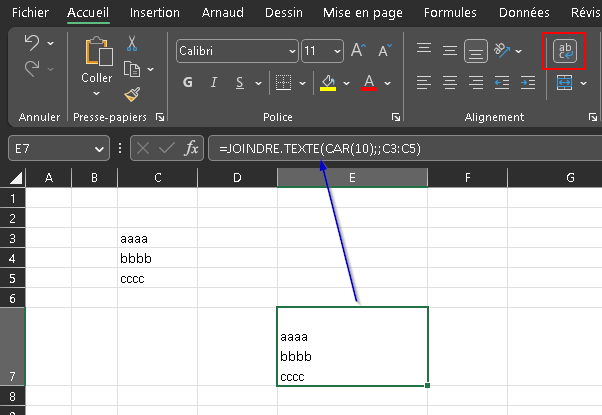Click the Center horizontally icon
This screenshot has height=415, width=602.
point(450,83)
